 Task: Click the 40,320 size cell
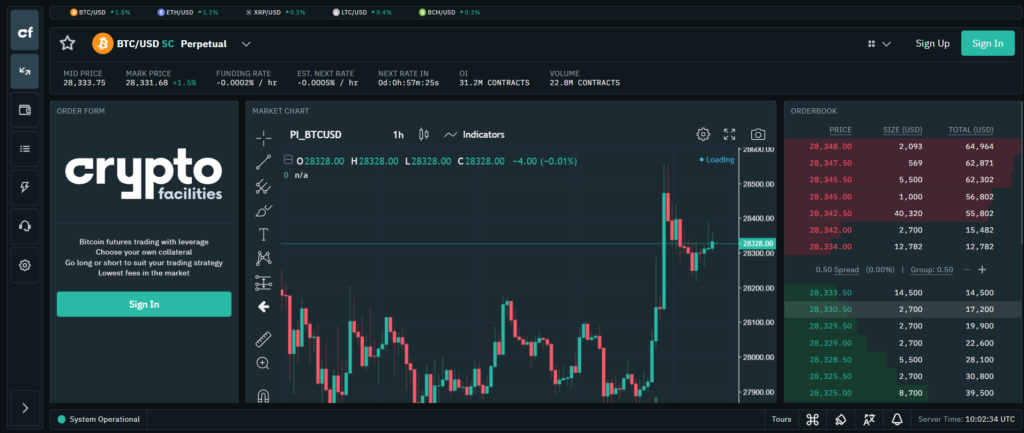[x=908, y=213]
